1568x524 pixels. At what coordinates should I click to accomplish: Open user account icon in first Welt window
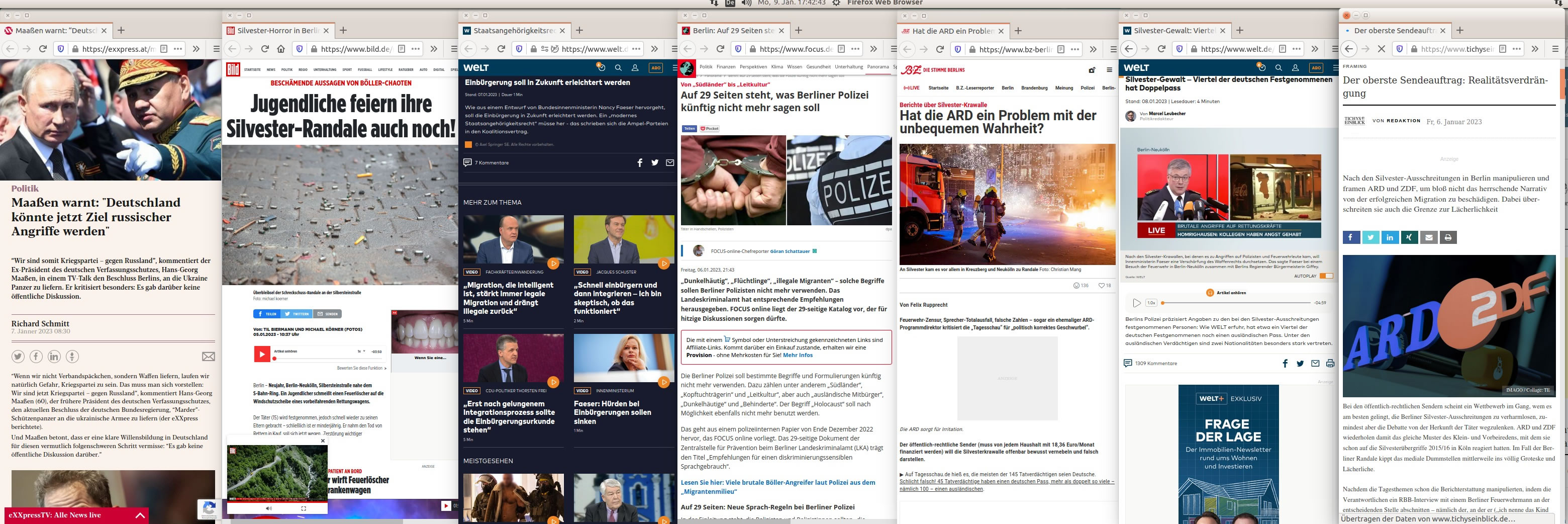(x=635, y=67)
